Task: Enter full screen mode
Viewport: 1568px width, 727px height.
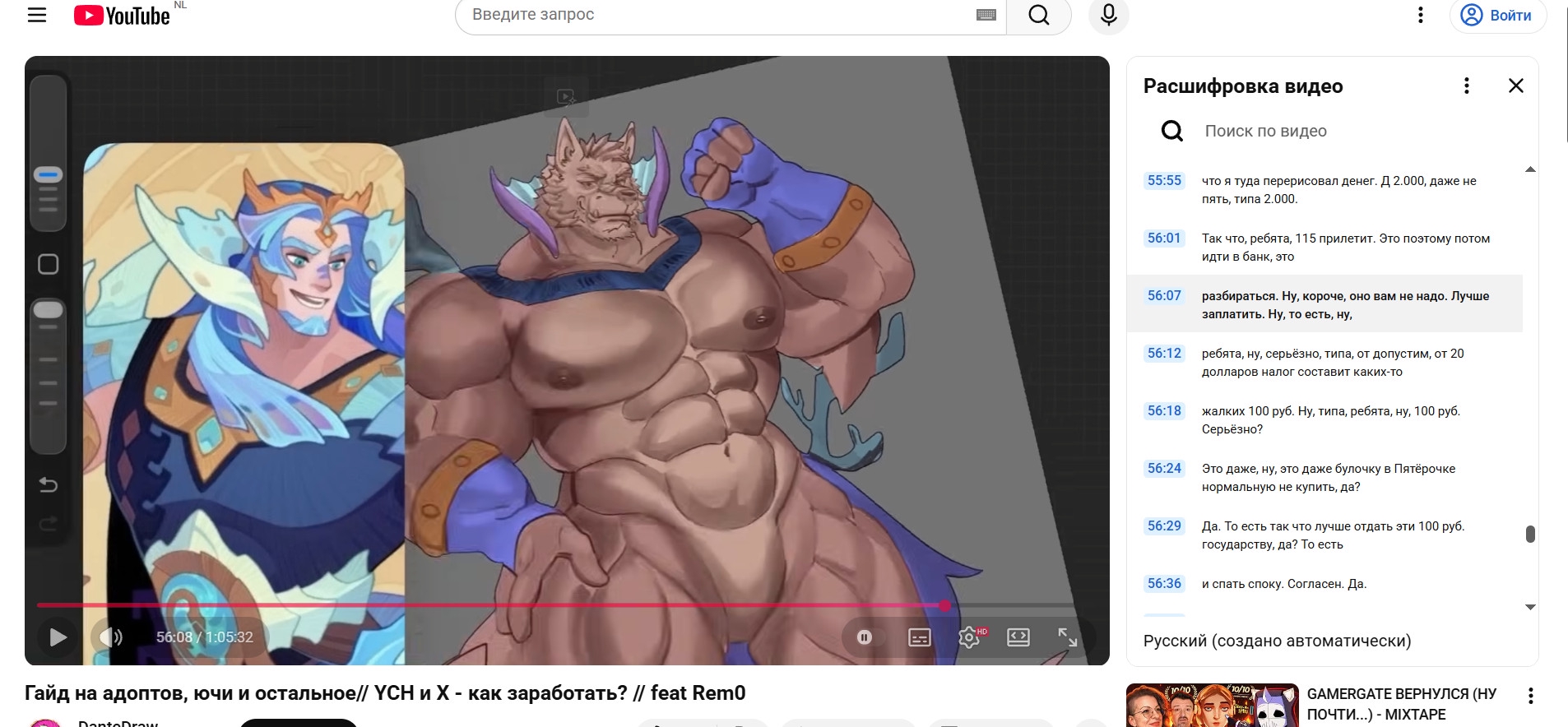Action: (1068, 637)
